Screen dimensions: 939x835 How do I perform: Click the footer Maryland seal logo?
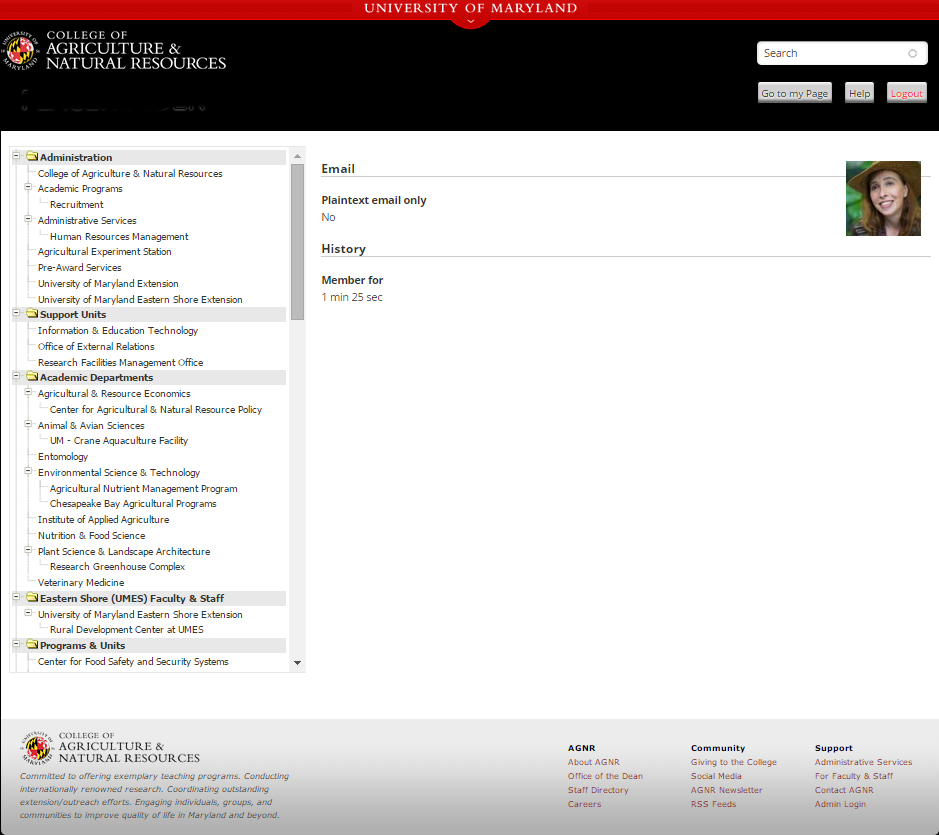coord(37,748)
